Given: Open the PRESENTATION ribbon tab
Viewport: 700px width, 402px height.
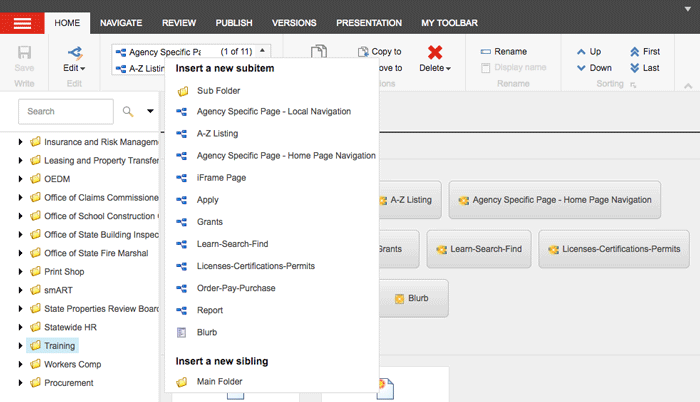Looking at the screenshot, I should click(369, 22).
